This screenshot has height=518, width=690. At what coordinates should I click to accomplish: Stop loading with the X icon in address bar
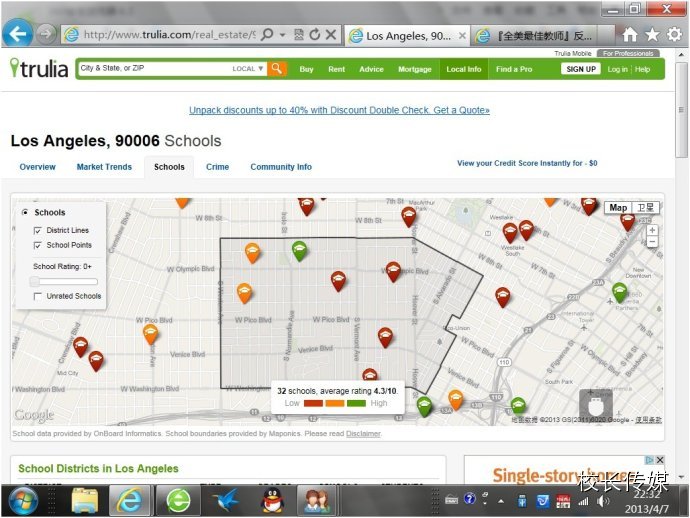click(x=331, y=34)
